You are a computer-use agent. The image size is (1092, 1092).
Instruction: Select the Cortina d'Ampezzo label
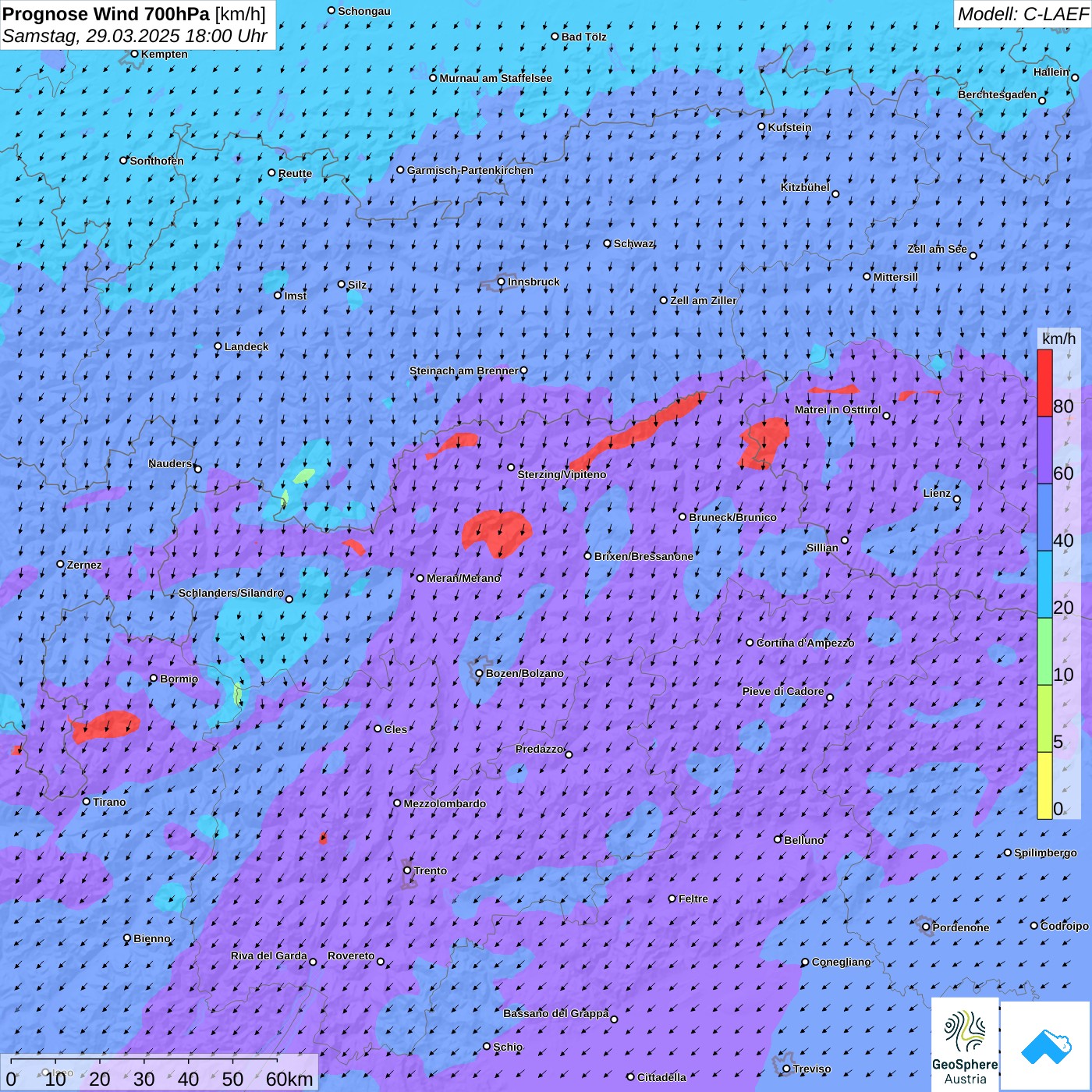(805, 643)
